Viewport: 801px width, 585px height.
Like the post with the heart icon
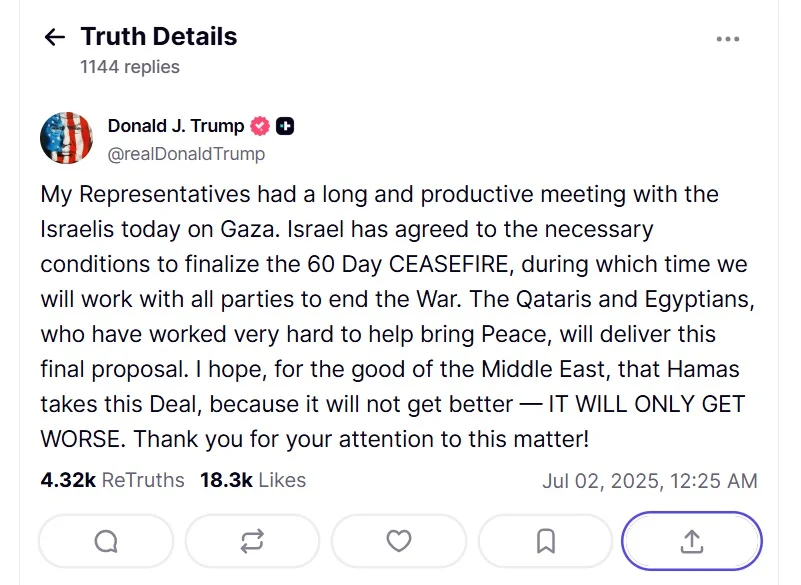click(399, 541)
